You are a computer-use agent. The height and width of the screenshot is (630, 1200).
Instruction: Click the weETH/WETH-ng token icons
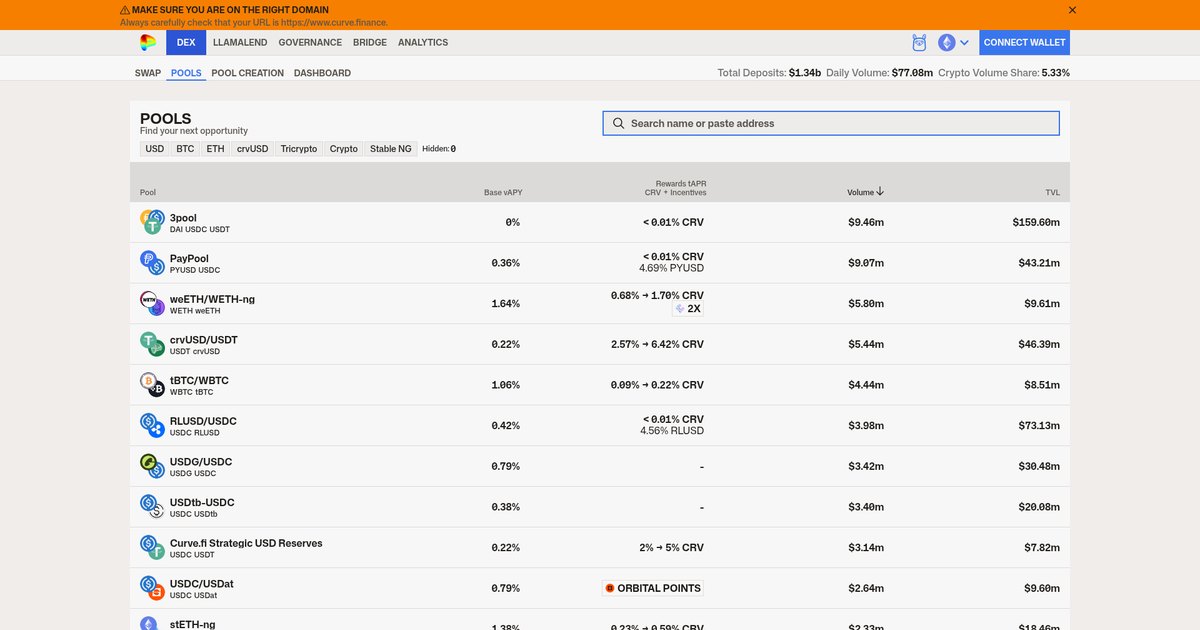click(151, 303)
